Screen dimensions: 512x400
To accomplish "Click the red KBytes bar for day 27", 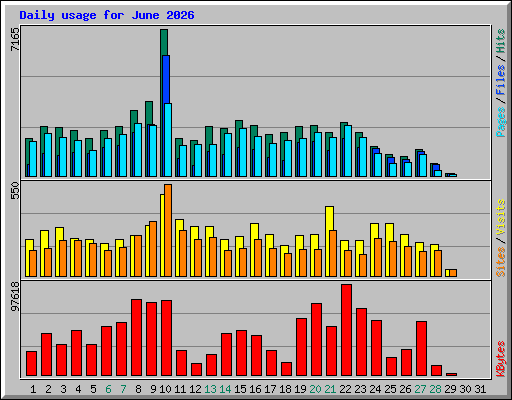I will point(421,349).
